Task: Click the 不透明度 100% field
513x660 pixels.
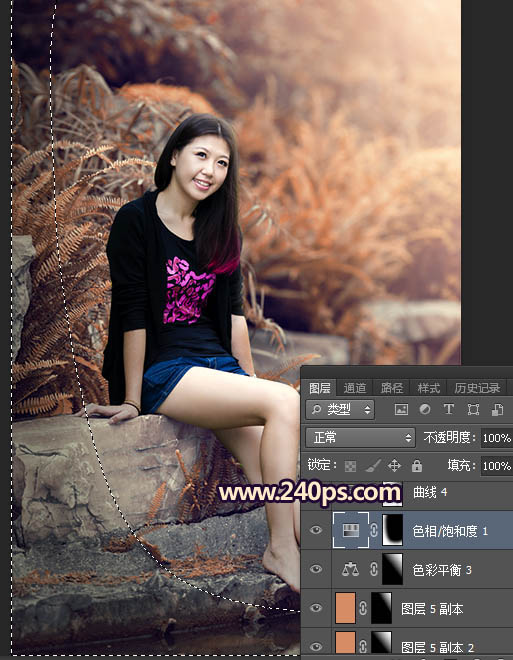Action: pyautogui.click(x=497, y=438)
